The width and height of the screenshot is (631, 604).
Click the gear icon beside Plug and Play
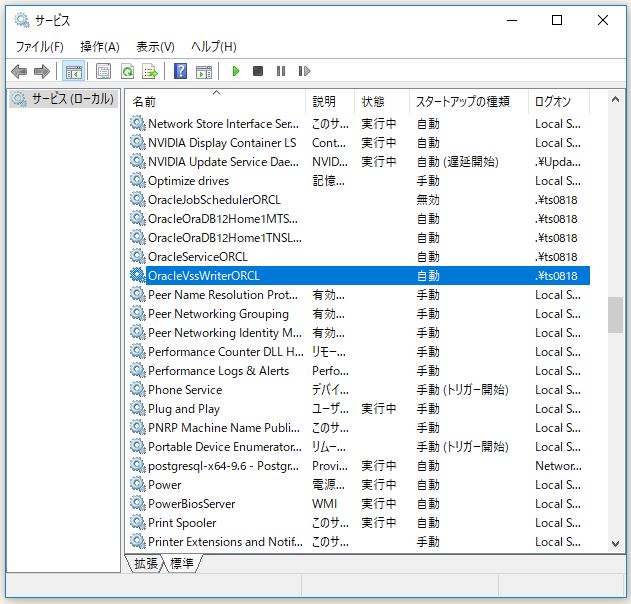click(138, 409)
